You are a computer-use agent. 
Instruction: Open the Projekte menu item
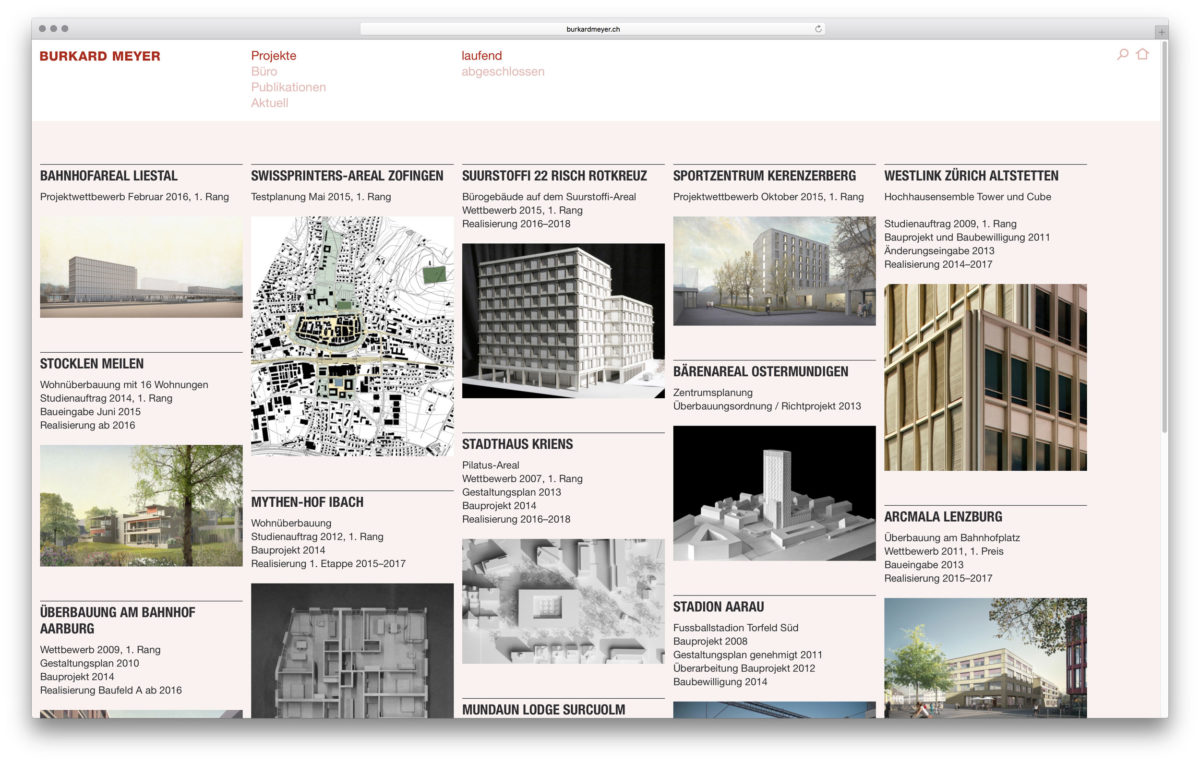click(273, 56)
